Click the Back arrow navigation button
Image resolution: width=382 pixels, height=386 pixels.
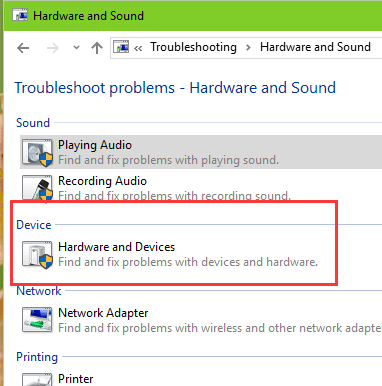(23, 48)
